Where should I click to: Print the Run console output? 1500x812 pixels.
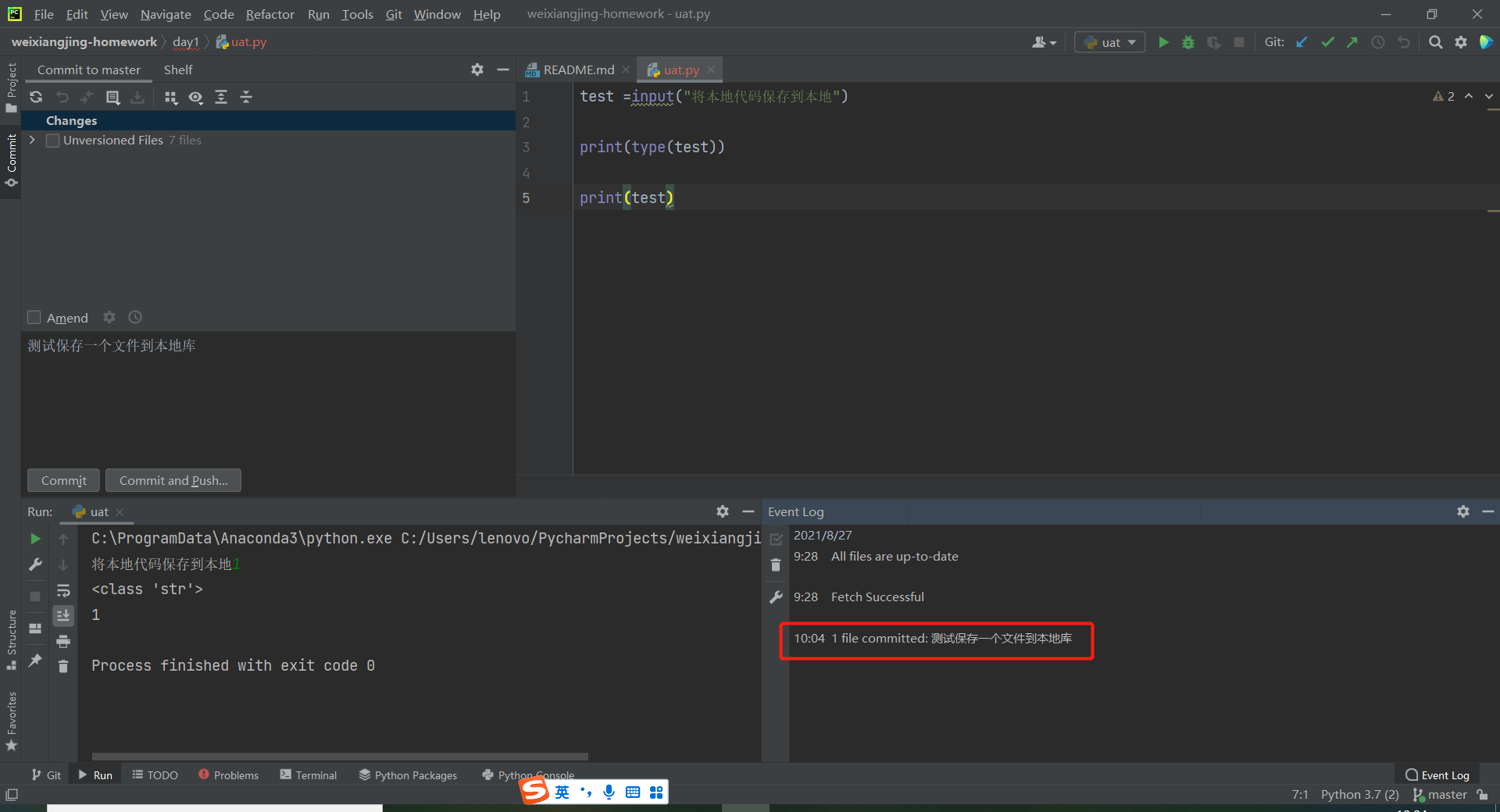[63, 641]
